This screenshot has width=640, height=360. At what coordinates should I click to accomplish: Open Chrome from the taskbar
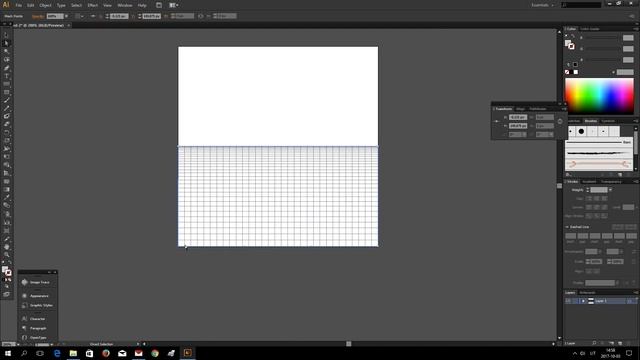coord(155,353)
